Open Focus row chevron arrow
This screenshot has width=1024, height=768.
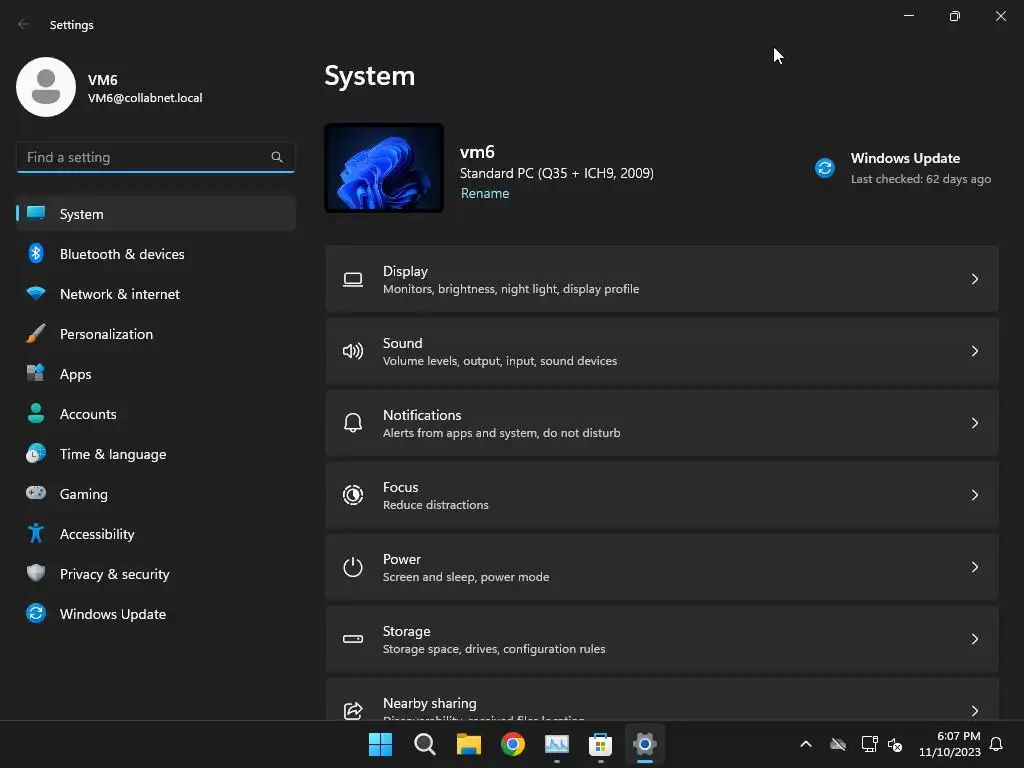[974, 494]
